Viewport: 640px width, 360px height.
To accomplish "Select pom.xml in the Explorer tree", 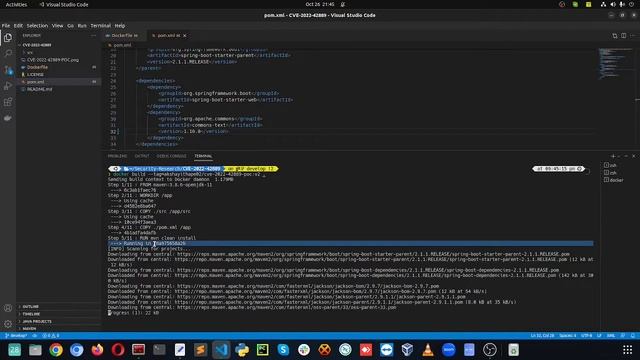I will 58,82.
